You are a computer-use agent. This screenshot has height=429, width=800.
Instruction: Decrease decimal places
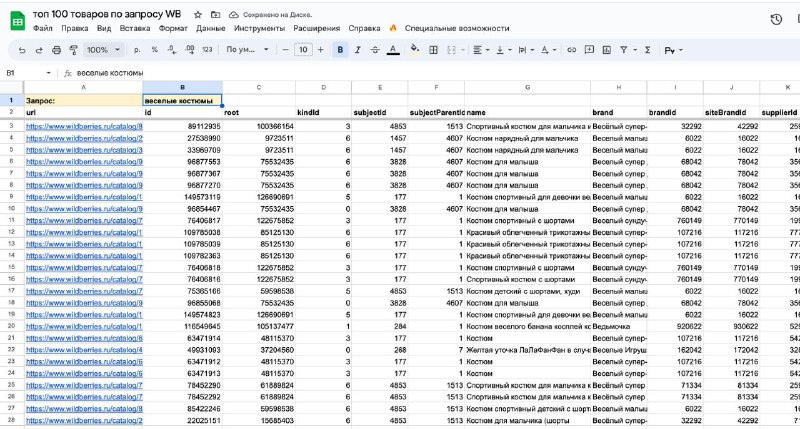[172, 50]
